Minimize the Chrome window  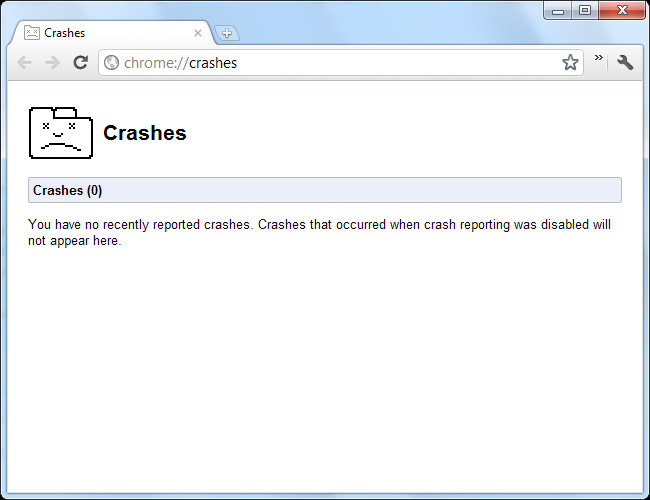click(558, 10)
